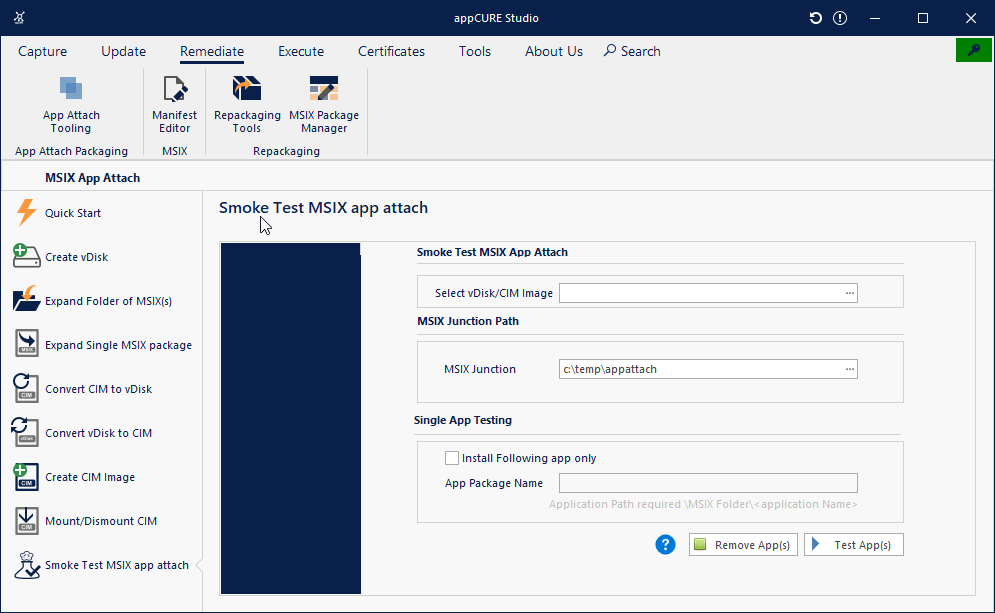Screen dimensions: 995x613
Task: Switch to the Capture tab
Action: tap(43, 51)
